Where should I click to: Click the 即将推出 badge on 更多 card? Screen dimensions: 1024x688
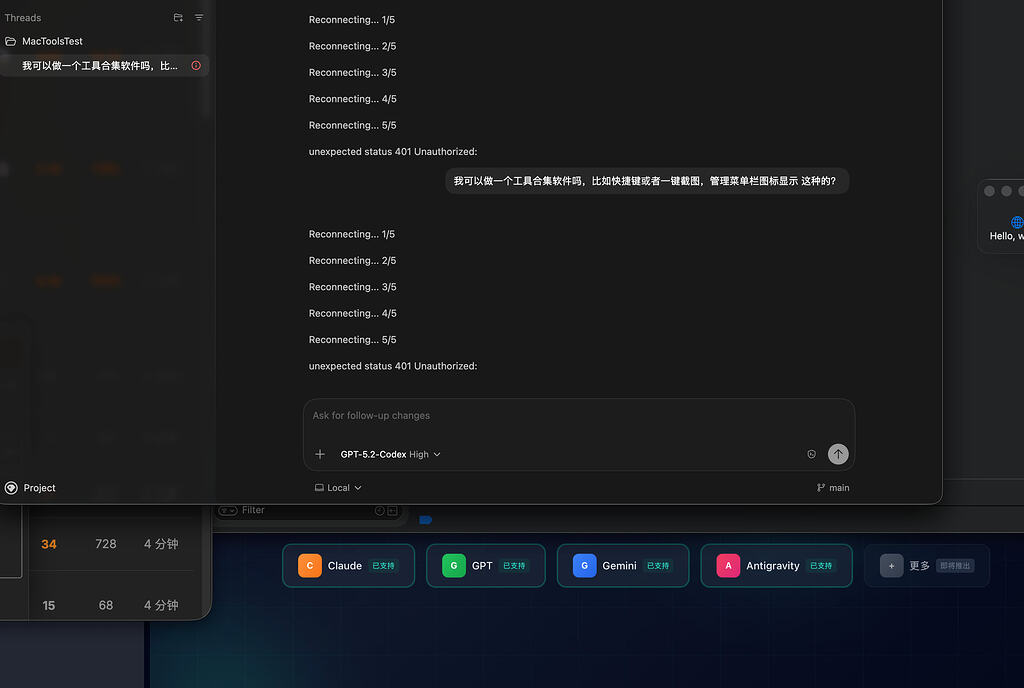coord(955,565)
